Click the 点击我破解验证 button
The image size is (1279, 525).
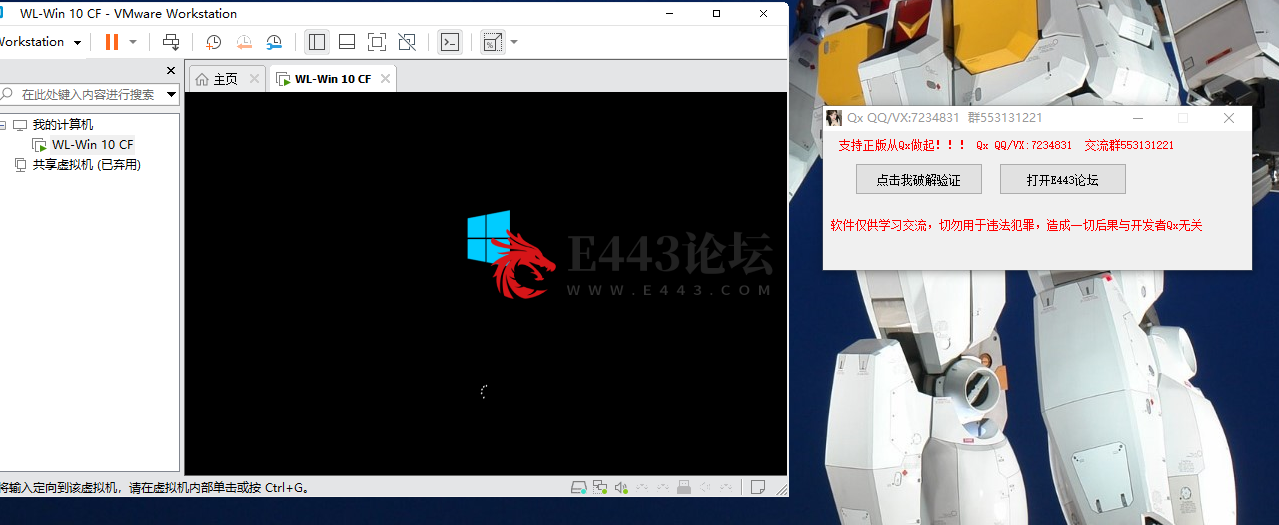(918, 180)
